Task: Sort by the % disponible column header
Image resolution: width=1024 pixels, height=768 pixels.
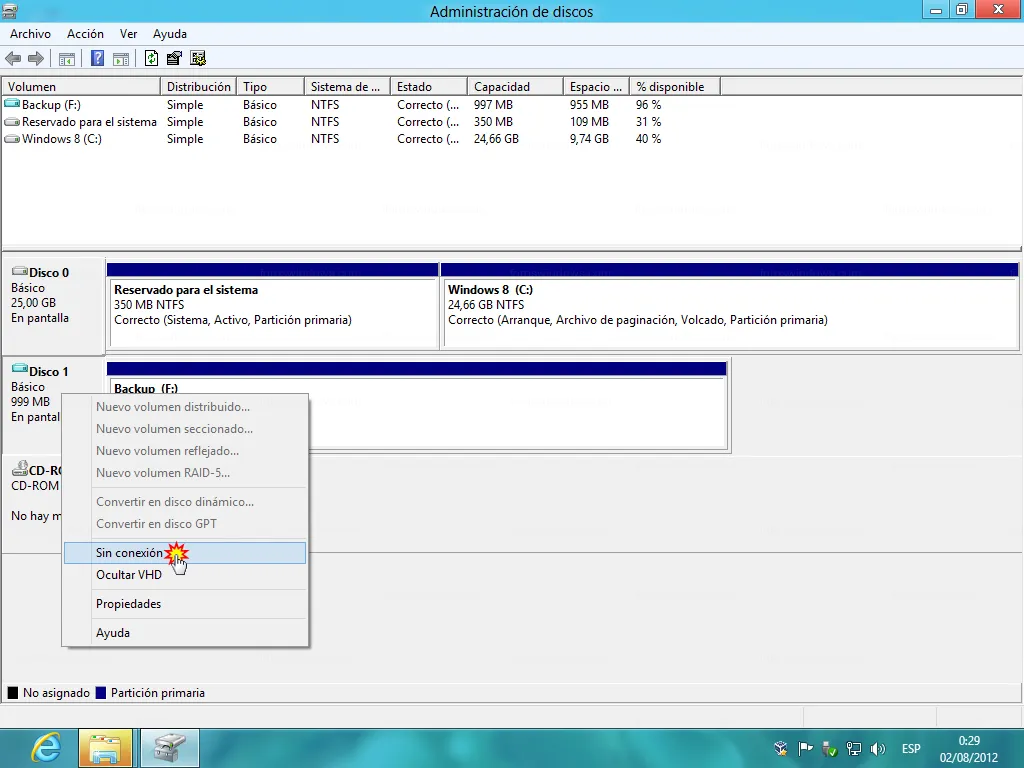Action: pos(675,87)
